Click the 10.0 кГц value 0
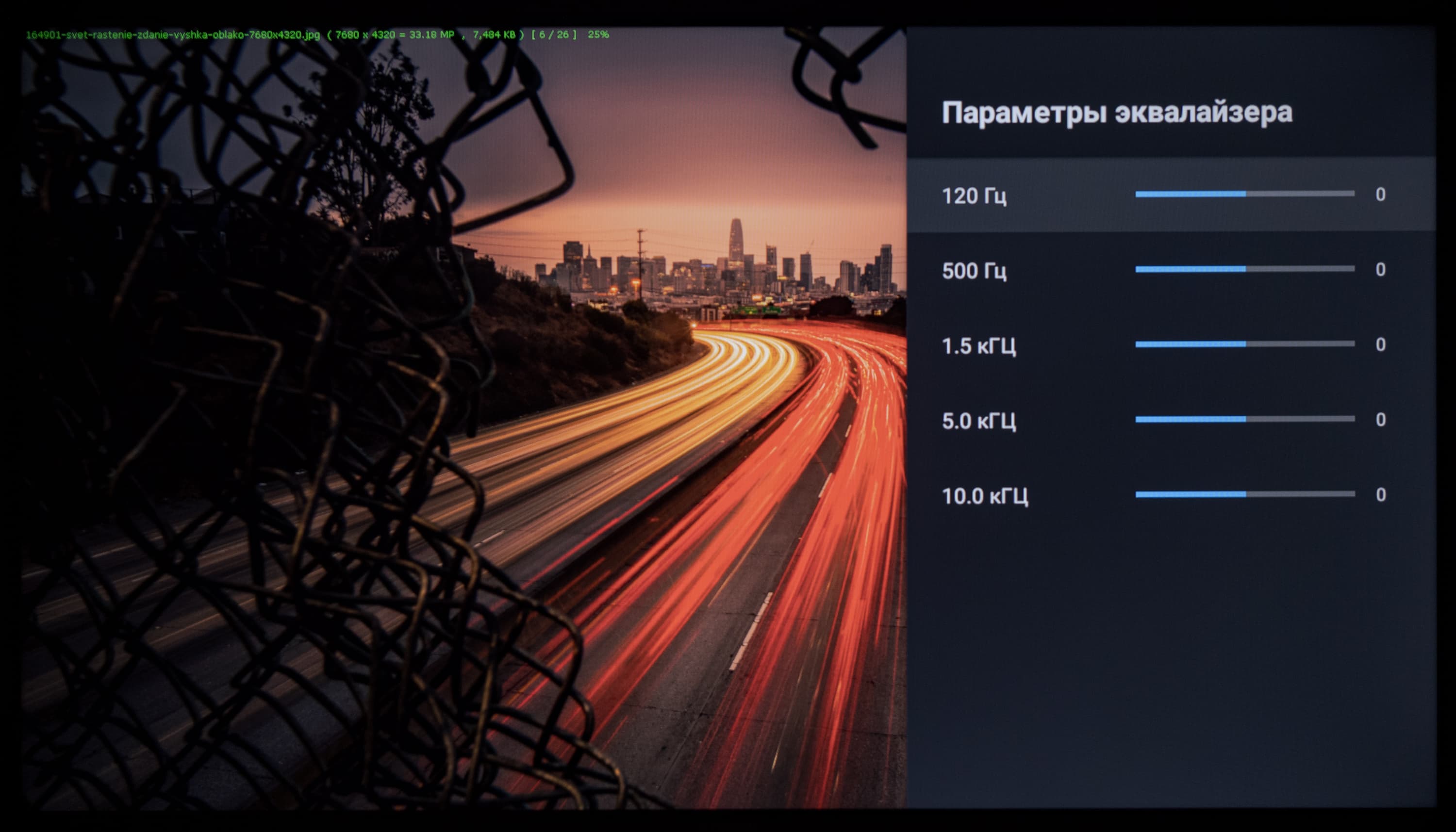 point(1380,495)
